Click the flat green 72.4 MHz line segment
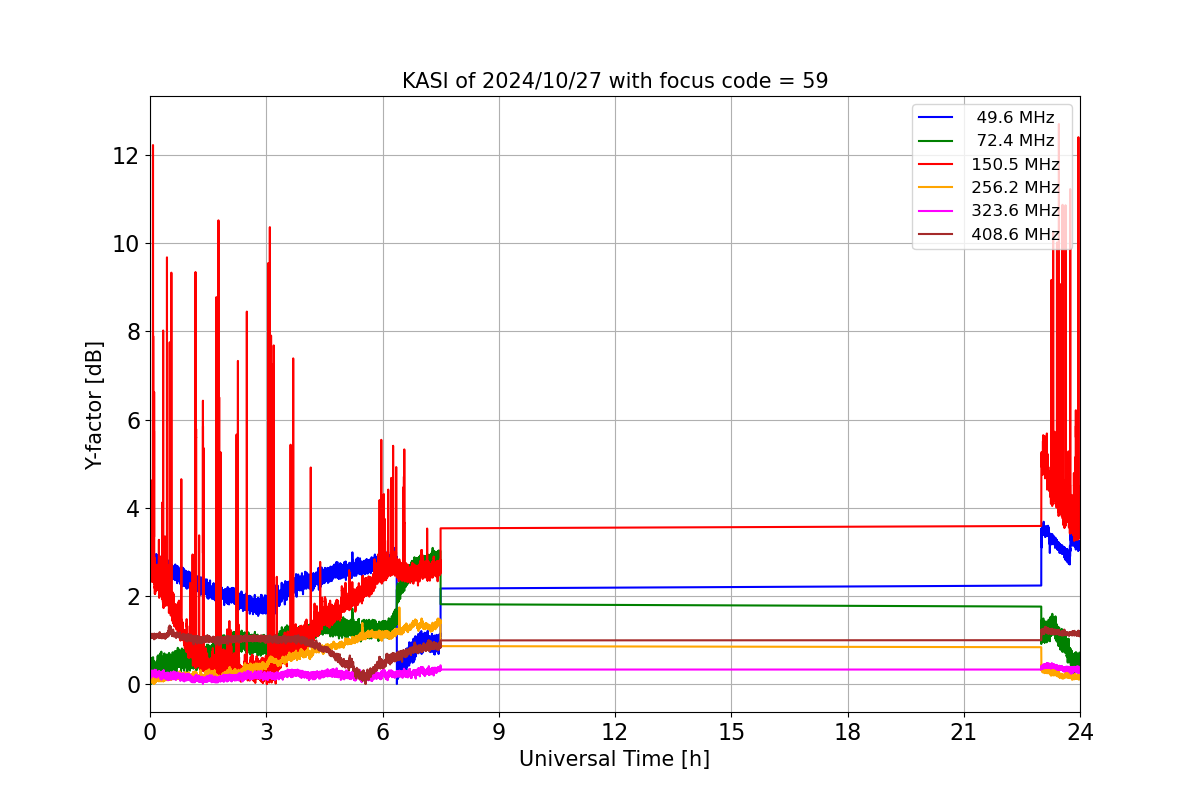Image resolution: width=1200 pixels, height=800 pixels. (740, 605)
